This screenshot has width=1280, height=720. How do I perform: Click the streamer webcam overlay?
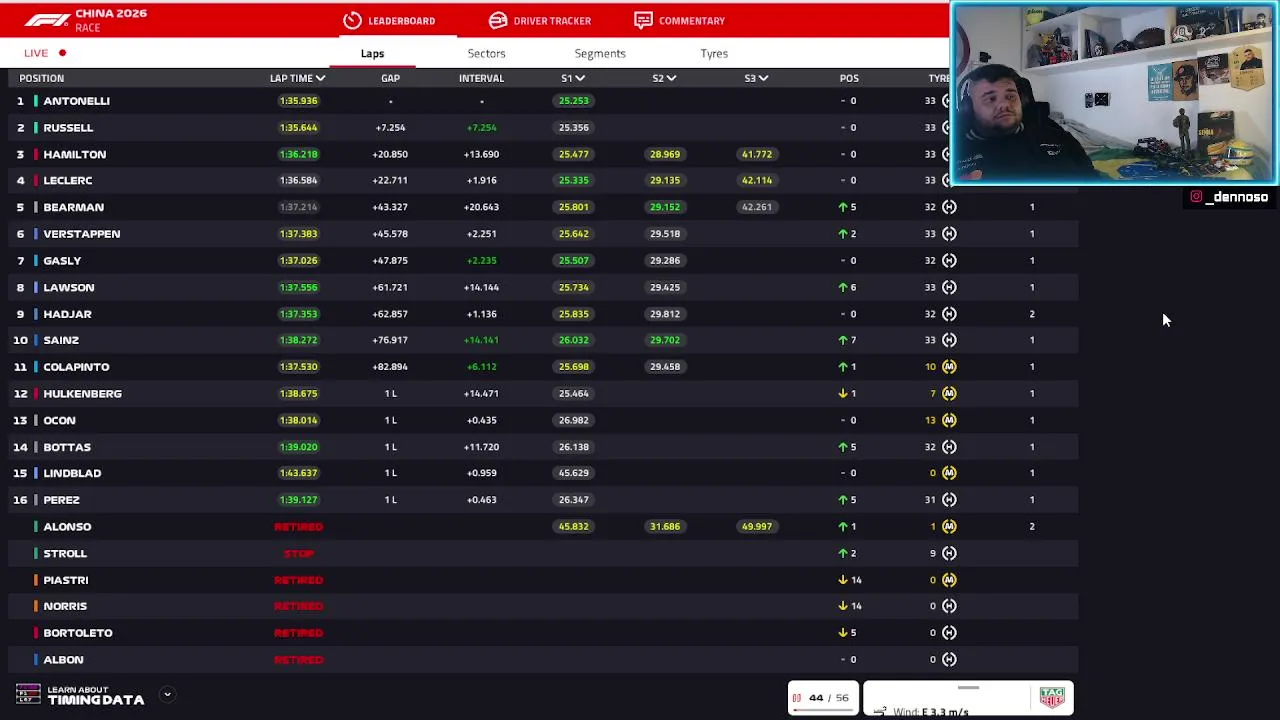(1113, 94)
